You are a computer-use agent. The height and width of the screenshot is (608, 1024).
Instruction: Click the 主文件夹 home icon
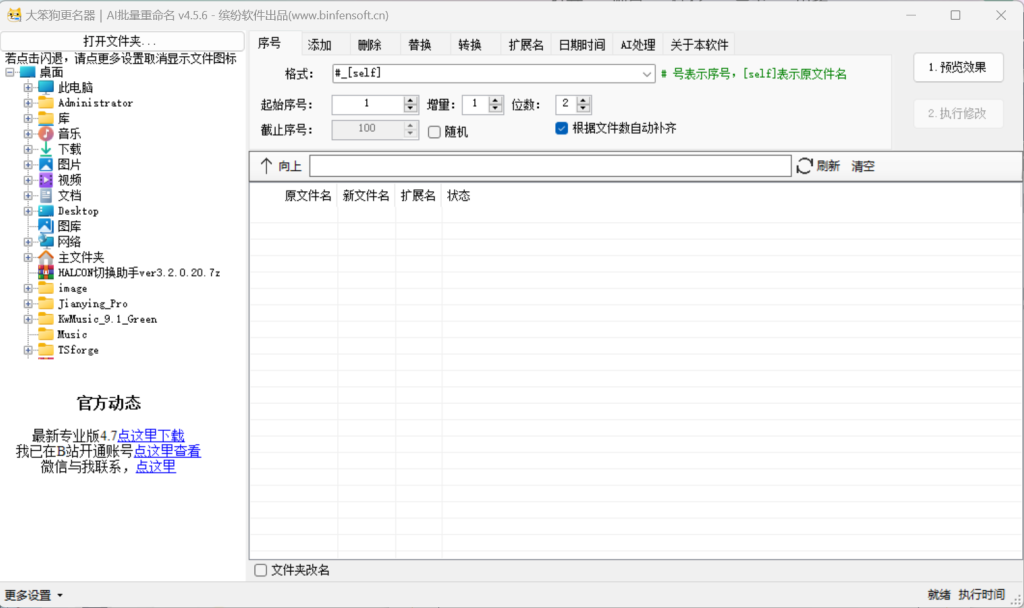[x=45, y=256]
